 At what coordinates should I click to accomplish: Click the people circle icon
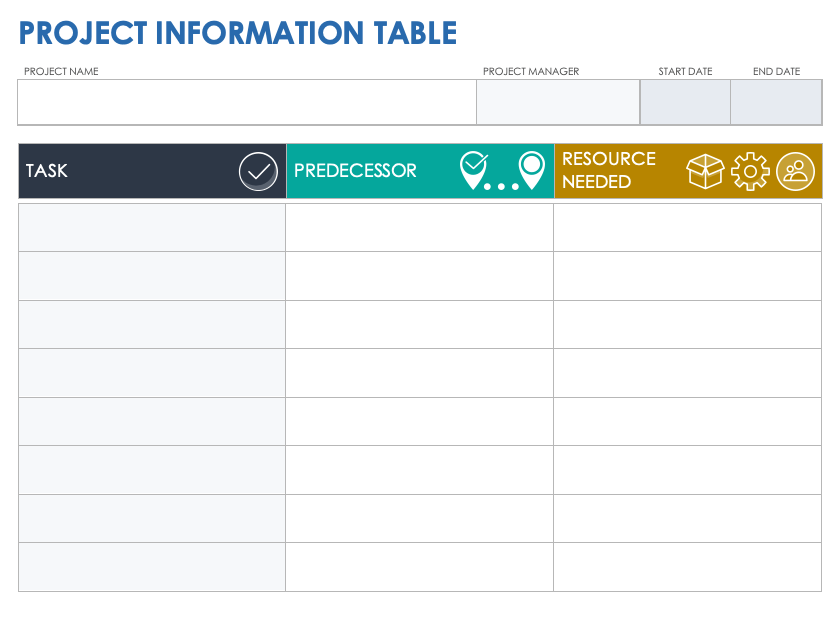click(x=795, y=171)
